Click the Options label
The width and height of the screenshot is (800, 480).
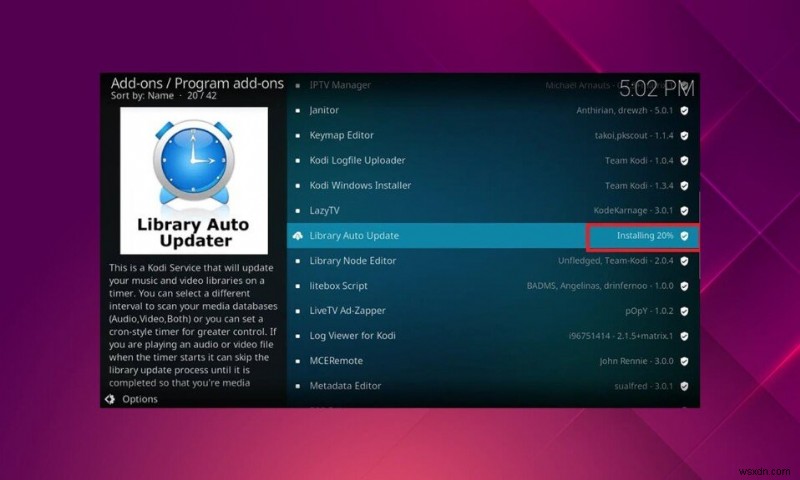140,399
